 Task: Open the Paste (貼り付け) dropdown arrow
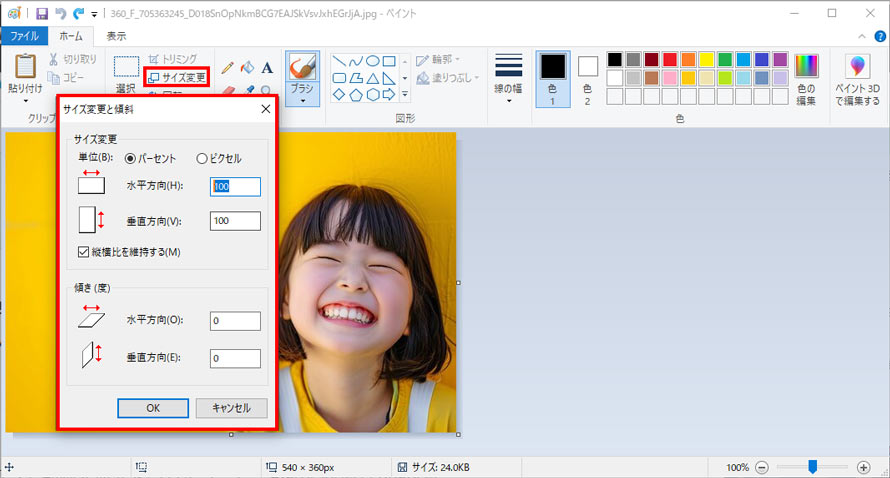coord(25,101)
